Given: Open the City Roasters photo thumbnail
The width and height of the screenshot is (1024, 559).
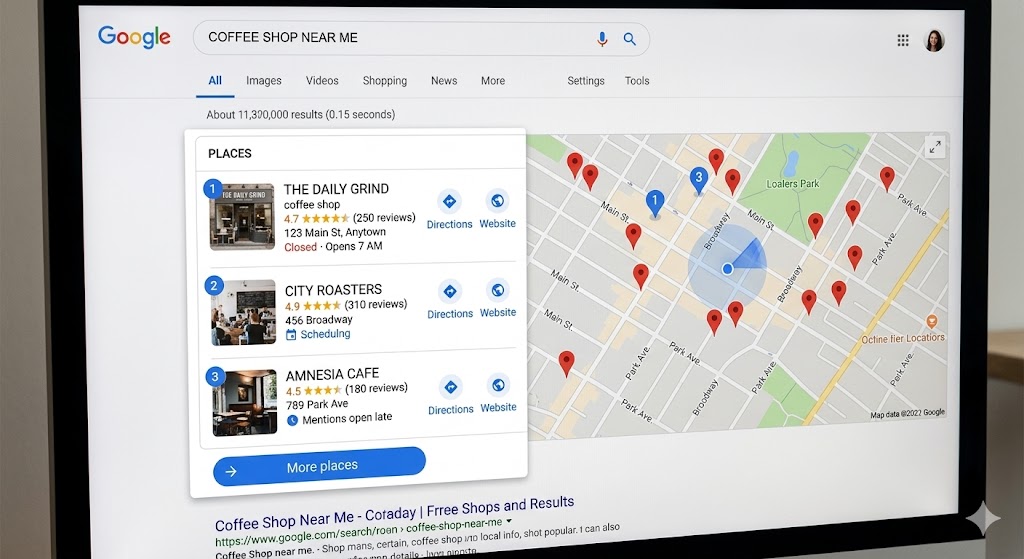Looking at the screenshot, I should [243, 313].
